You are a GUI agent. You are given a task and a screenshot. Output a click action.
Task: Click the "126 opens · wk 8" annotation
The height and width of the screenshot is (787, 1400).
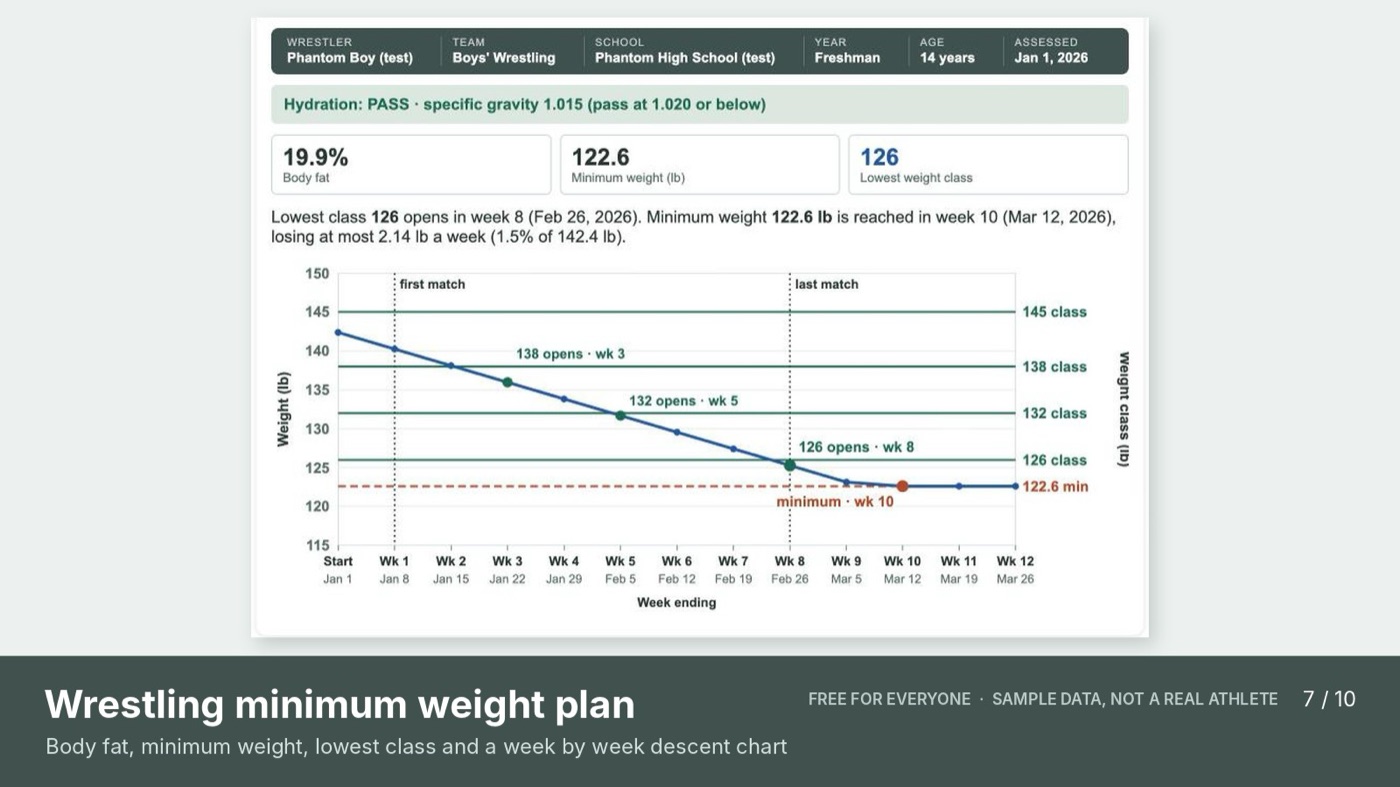[856, 447]
